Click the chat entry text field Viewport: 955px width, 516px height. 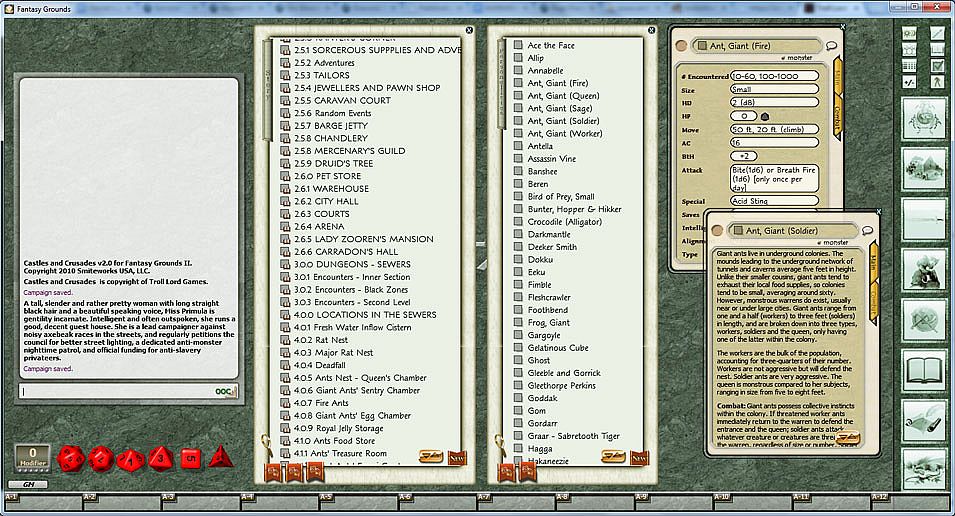115,391
